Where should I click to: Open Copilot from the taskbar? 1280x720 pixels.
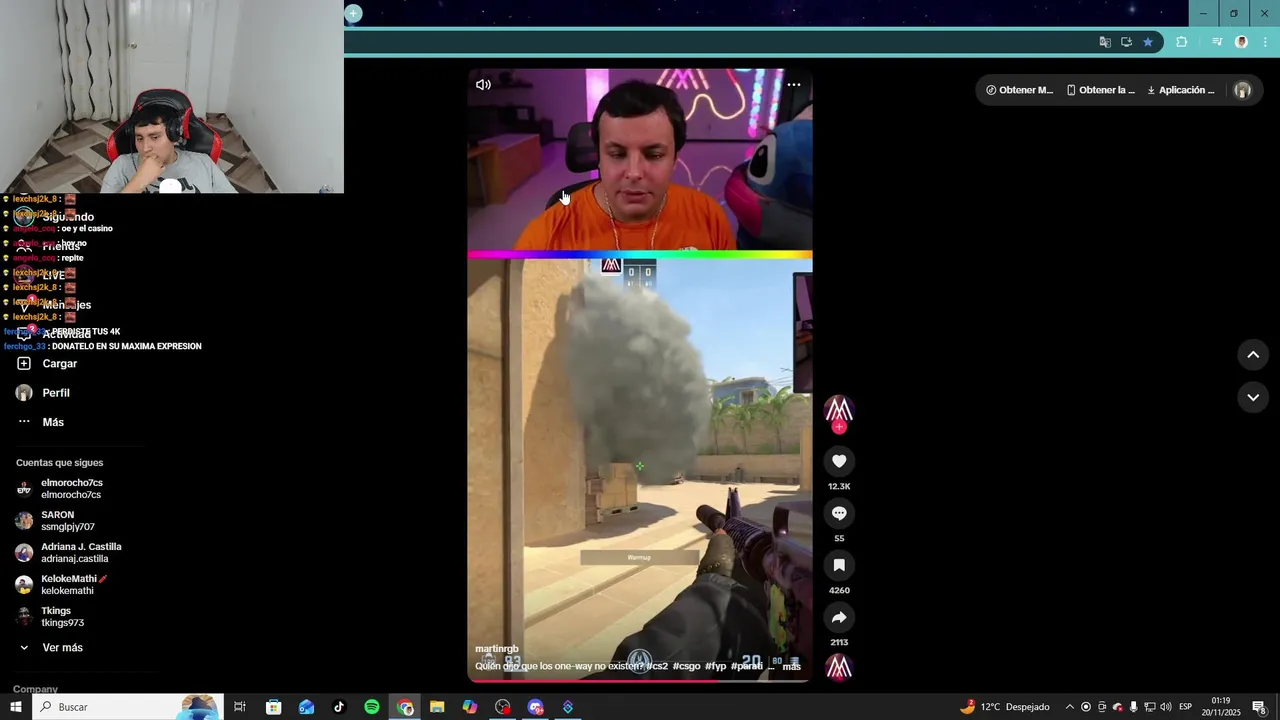click(x=470, y=707)
